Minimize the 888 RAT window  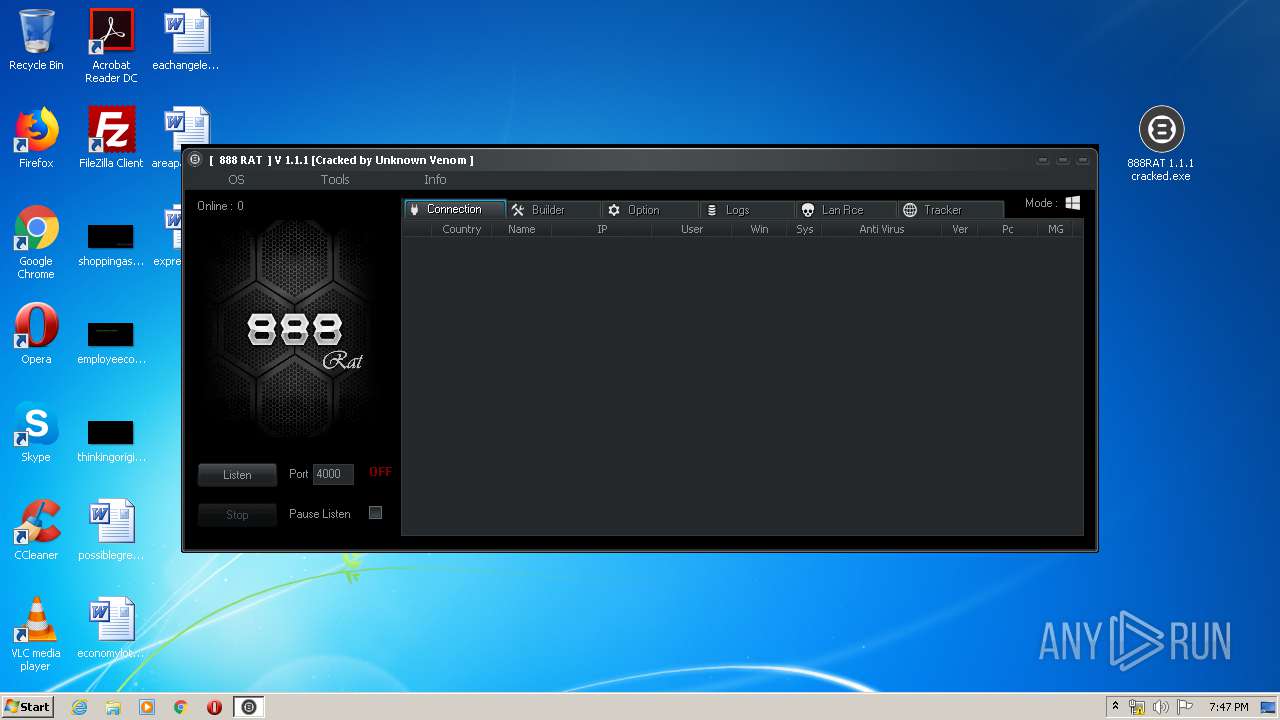click(1043, 160)
